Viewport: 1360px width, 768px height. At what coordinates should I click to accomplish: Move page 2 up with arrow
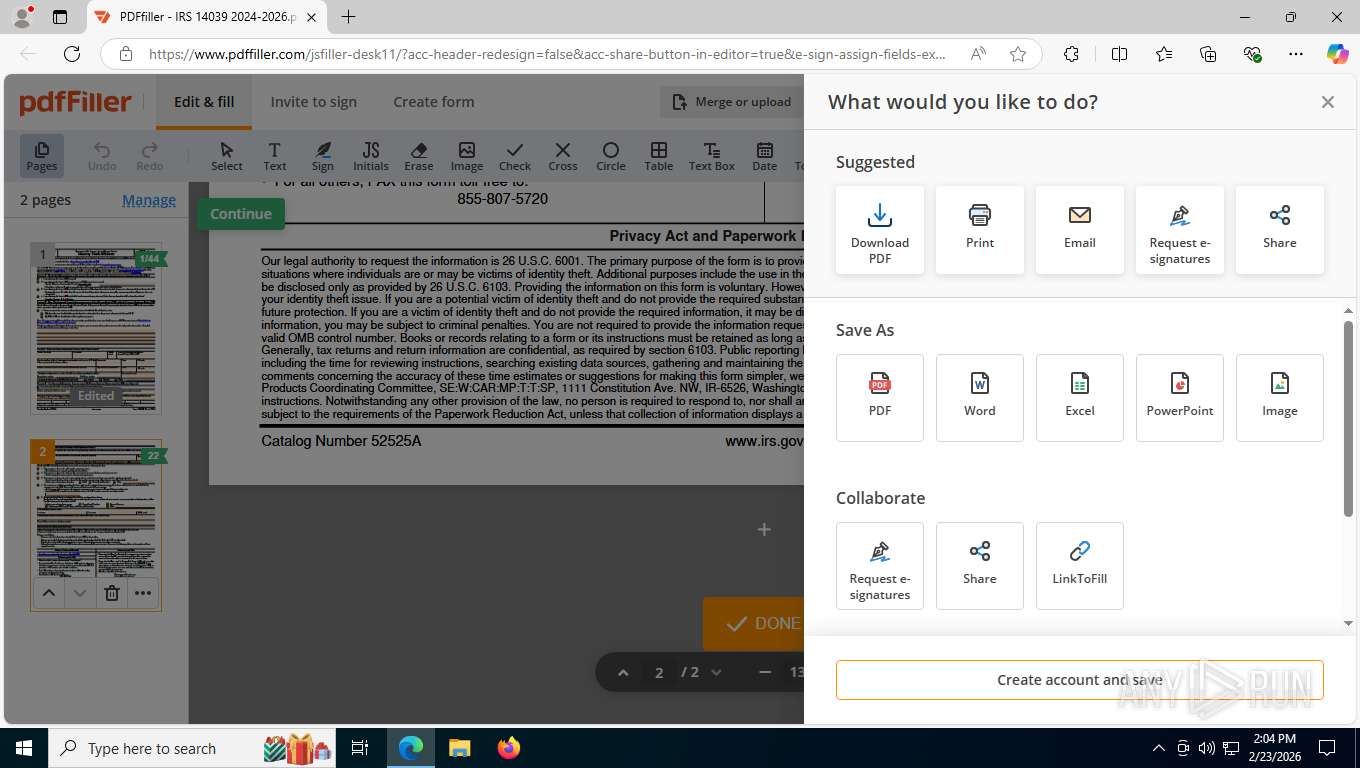click(x=48, y=593)
